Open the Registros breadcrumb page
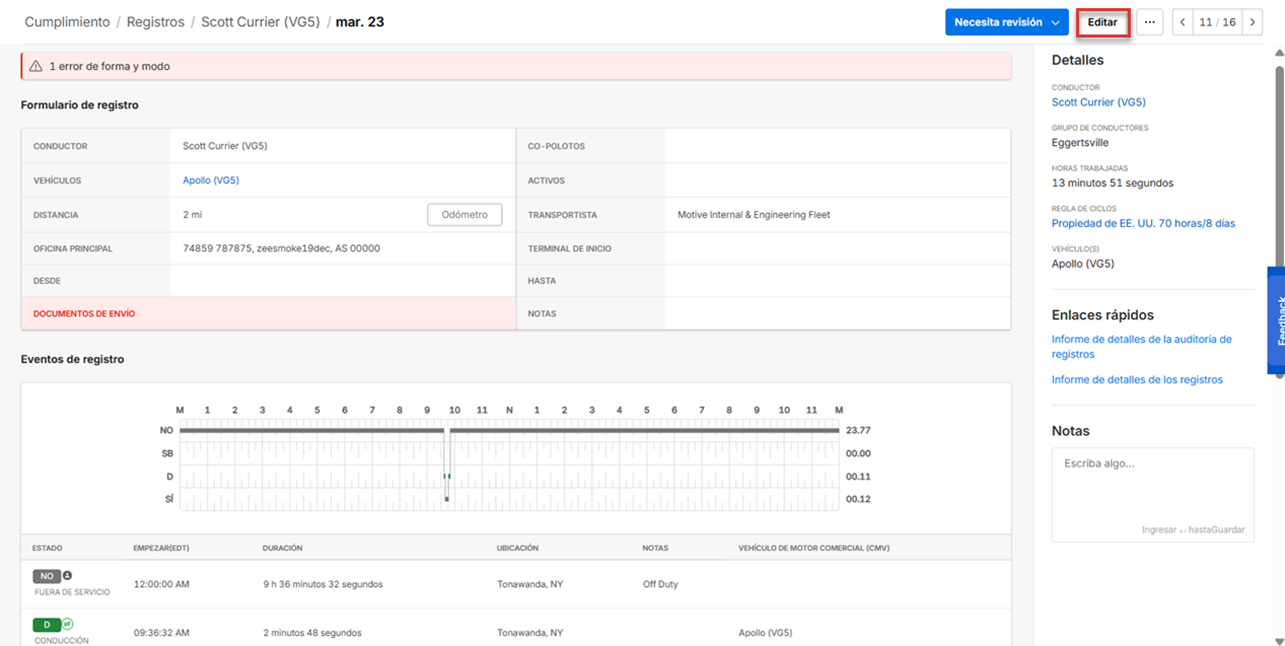 155,21
